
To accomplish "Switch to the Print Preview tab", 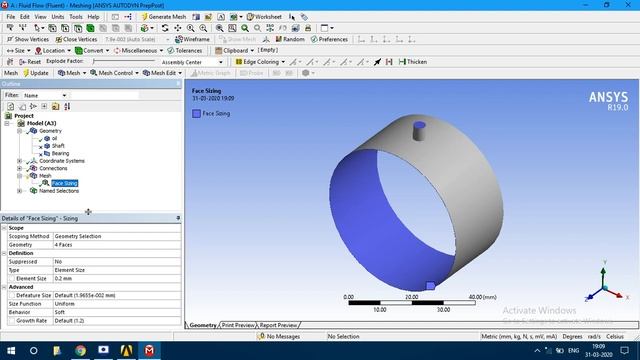I will point(238,325).
